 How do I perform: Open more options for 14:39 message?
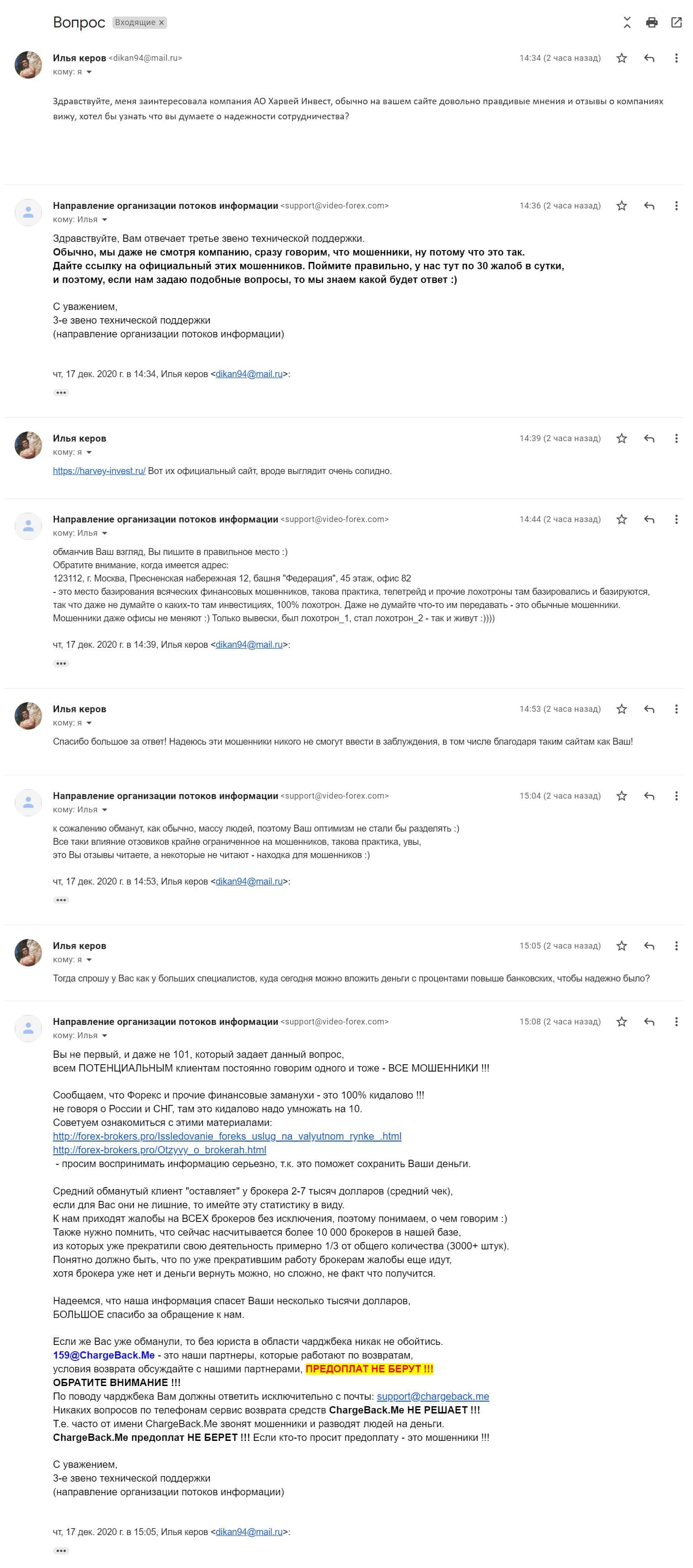tap(676, 438)
